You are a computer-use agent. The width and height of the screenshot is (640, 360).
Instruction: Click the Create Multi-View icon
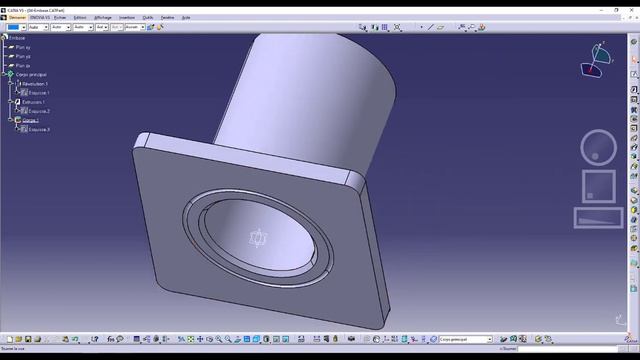tap(247, 339)
